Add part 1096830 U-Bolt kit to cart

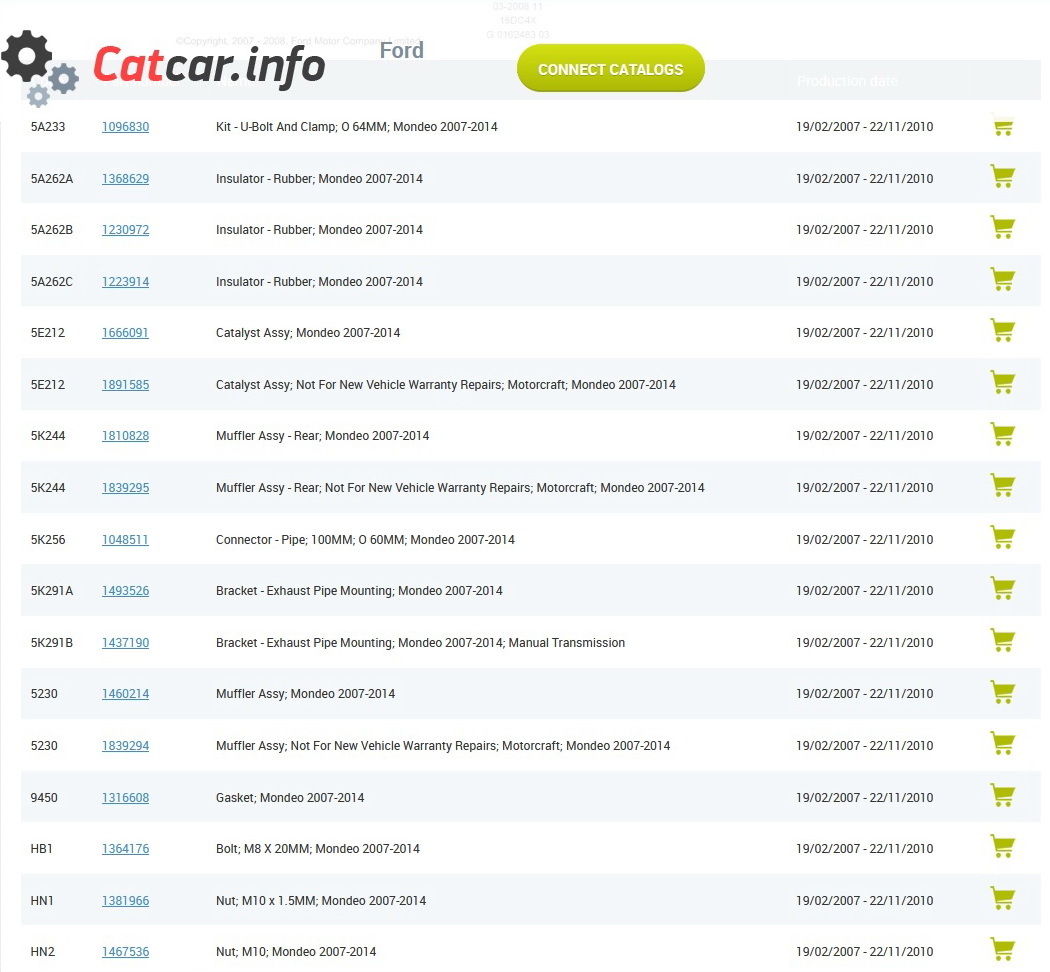(x=1002, y=127)
